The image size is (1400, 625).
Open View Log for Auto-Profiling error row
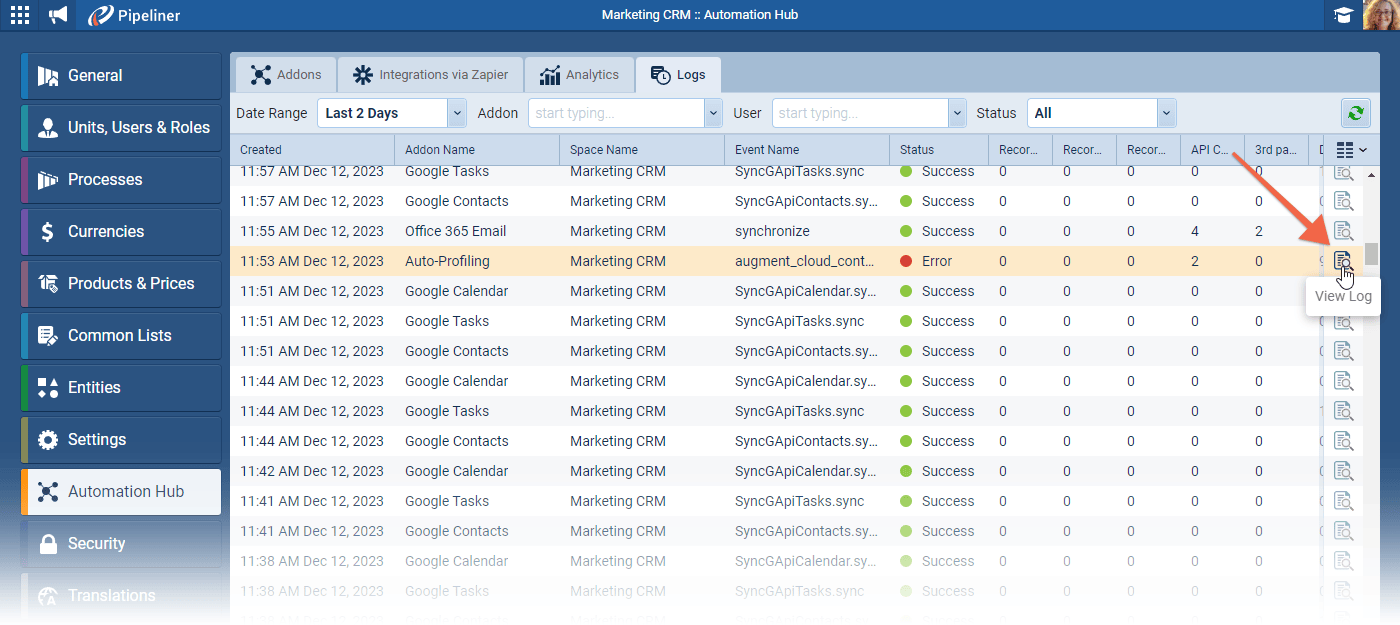click(1343, 261)
